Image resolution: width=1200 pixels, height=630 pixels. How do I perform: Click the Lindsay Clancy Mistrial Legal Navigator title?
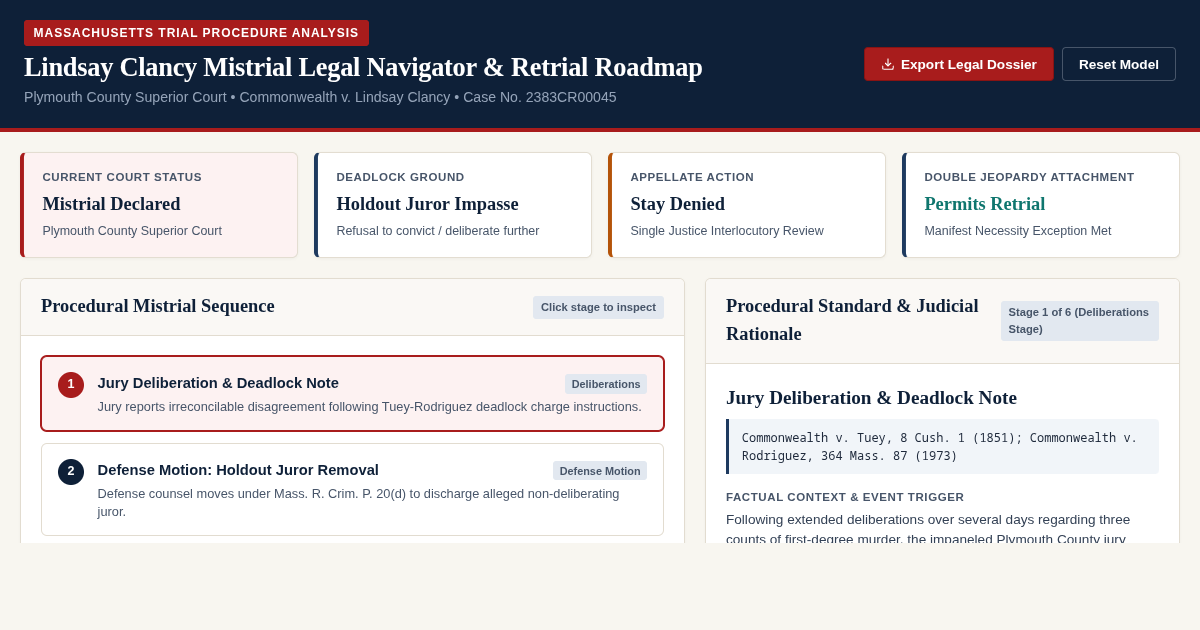pyautogui.click(x=363, y=67)
